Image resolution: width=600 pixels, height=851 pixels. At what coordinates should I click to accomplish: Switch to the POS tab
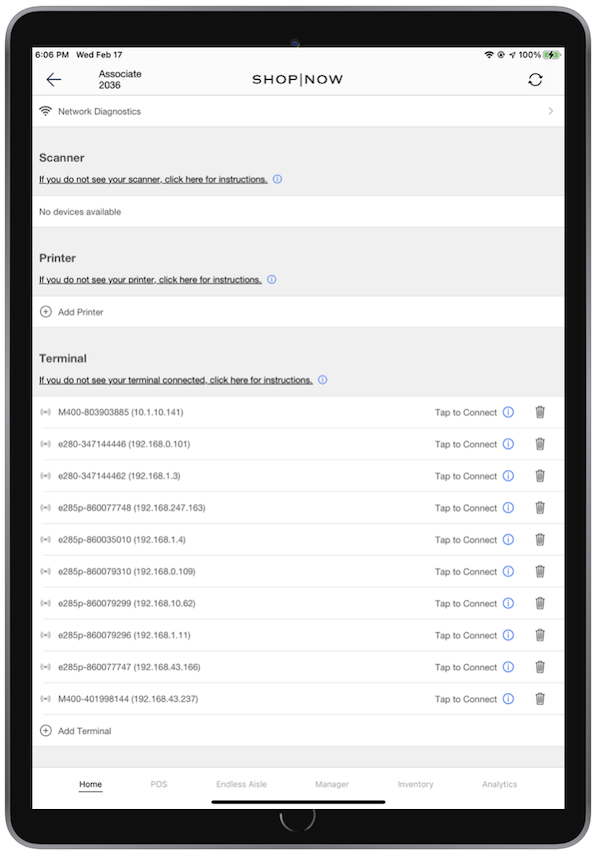pos(159,784)
